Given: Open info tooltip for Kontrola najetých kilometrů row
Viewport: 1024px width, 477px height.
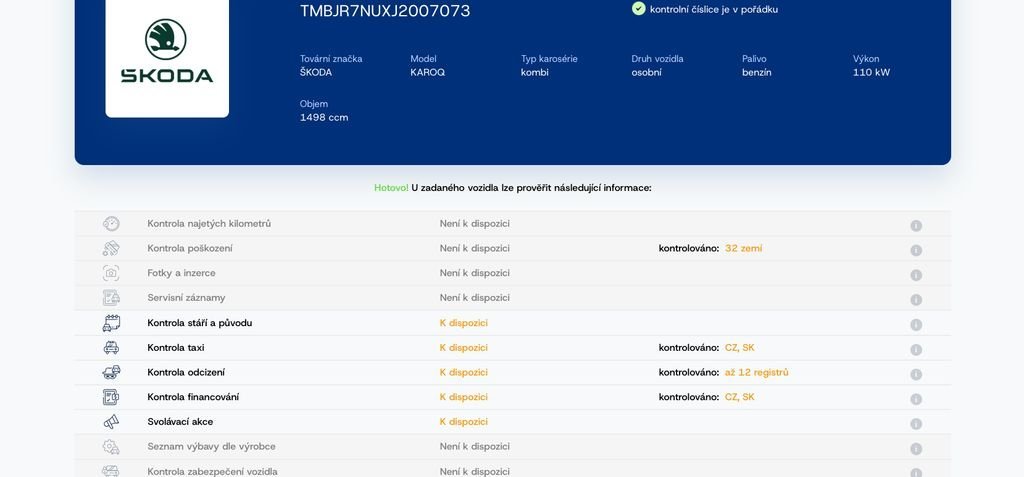Looking at the screenshot, I should tap(916, 225).
